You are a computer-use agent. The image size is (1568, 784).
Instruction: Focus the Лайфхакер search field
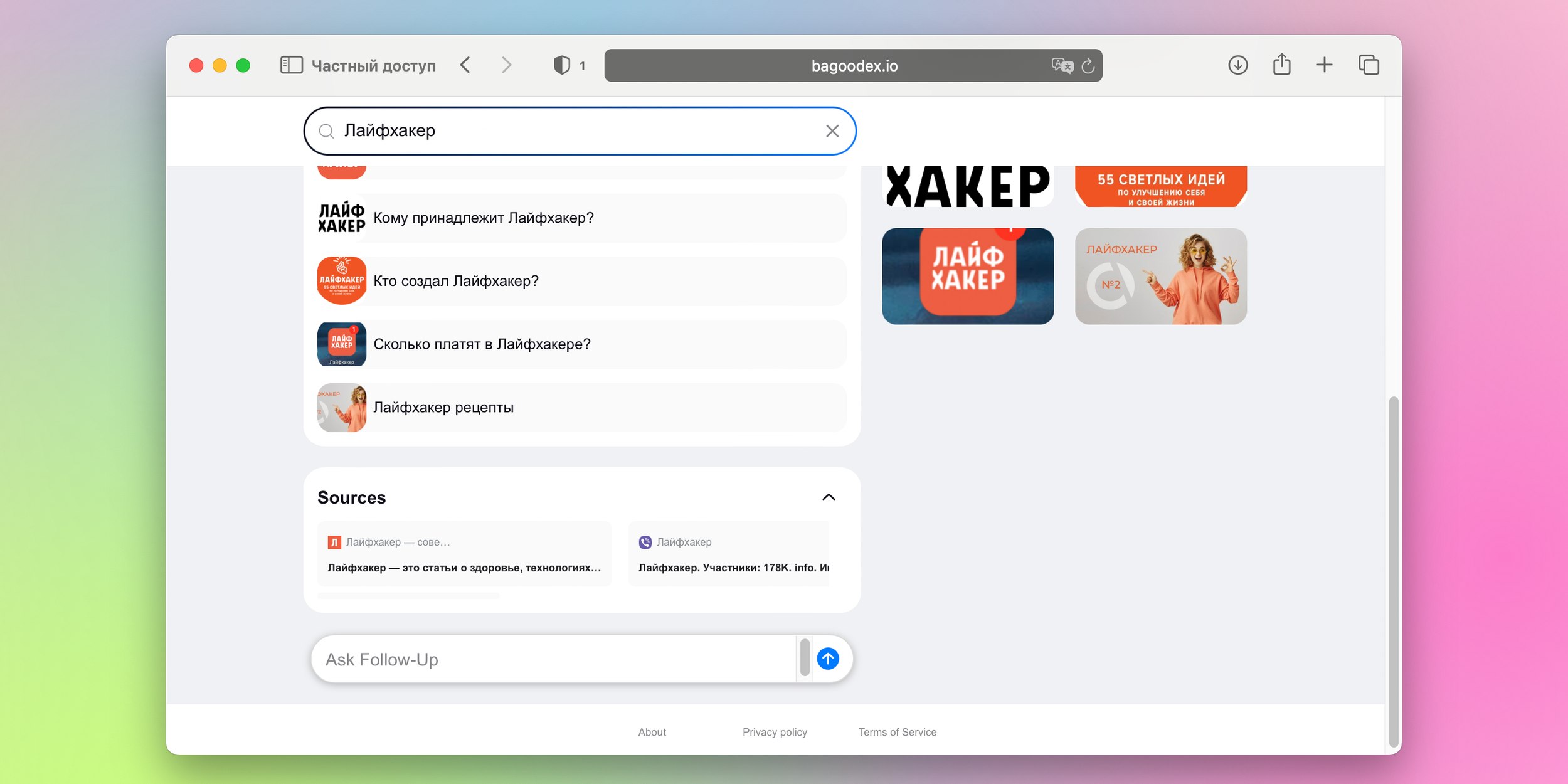(x=580, y=131)
